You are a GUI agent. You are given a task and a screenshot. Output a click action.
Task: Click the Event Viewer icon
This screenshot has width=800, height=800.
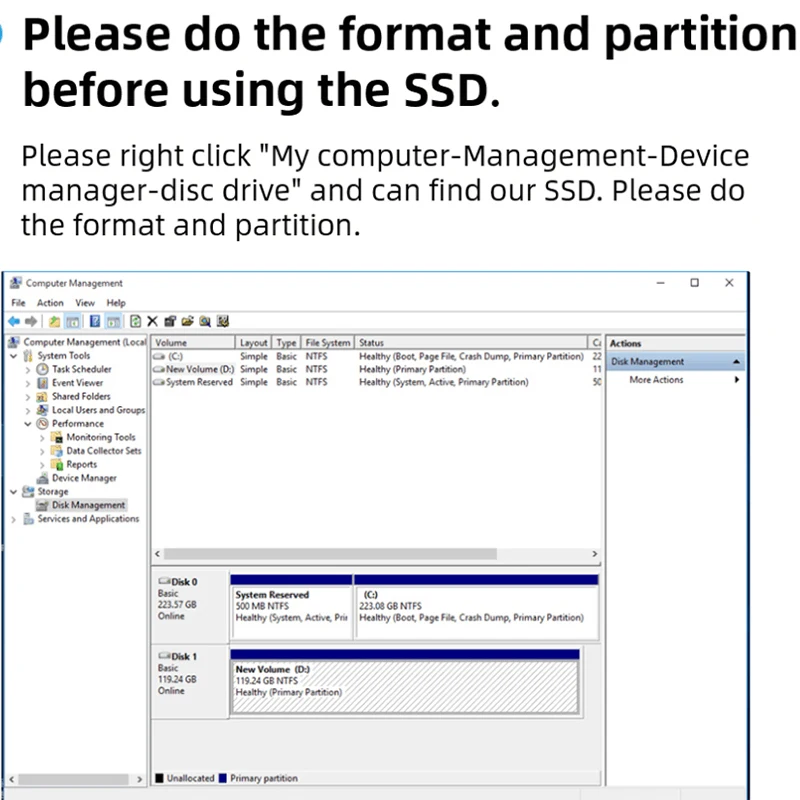click(43, 383)
